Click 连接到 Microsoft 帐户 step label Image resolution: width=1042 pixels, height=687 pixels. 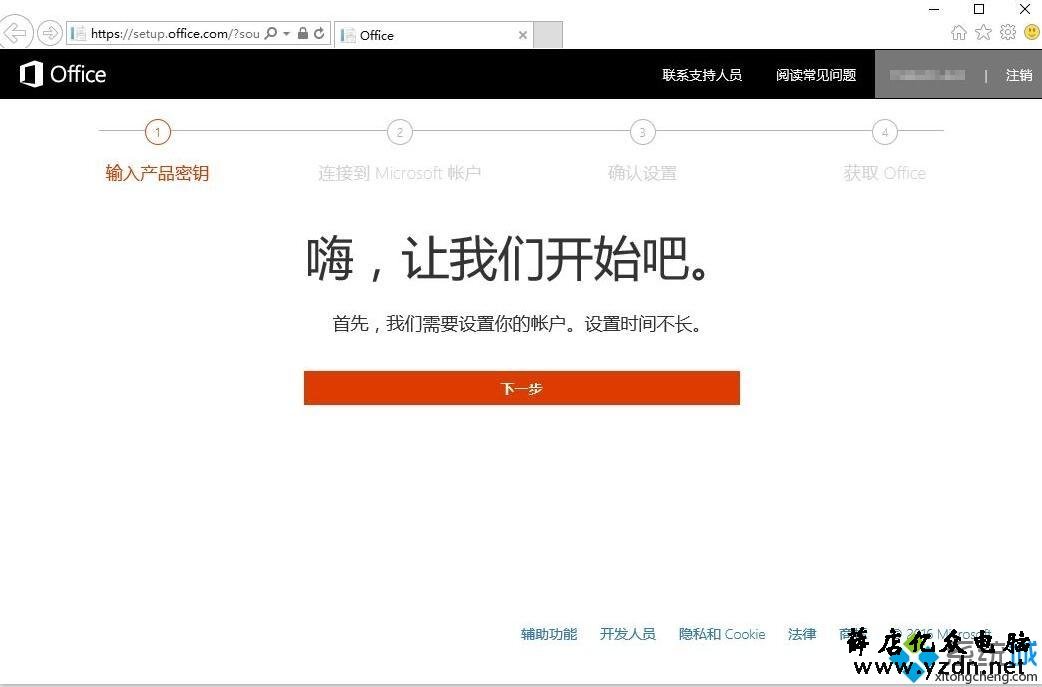(399, 173)
